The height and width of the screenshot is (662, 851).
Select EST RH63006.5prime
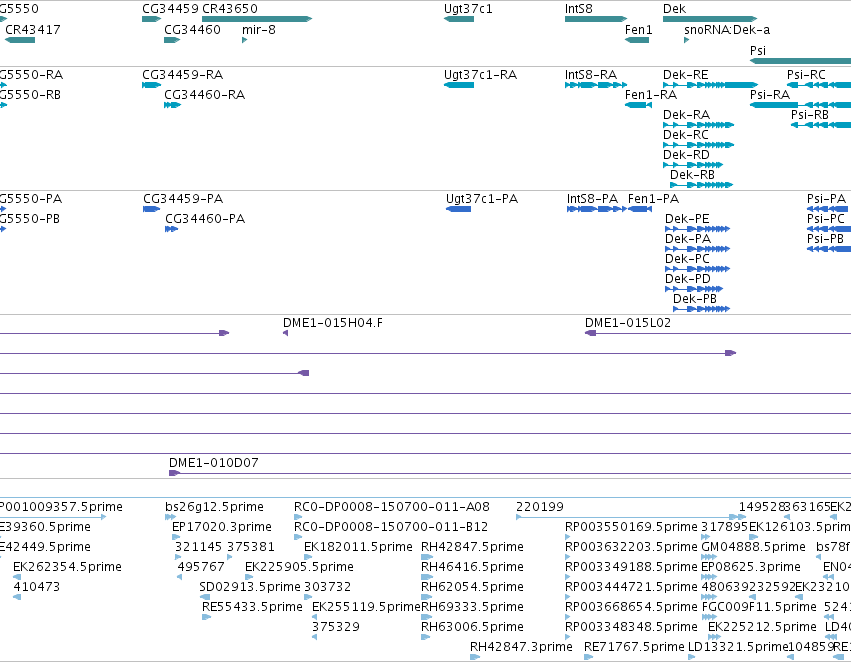pyautogui.click(x=426, y=637)
